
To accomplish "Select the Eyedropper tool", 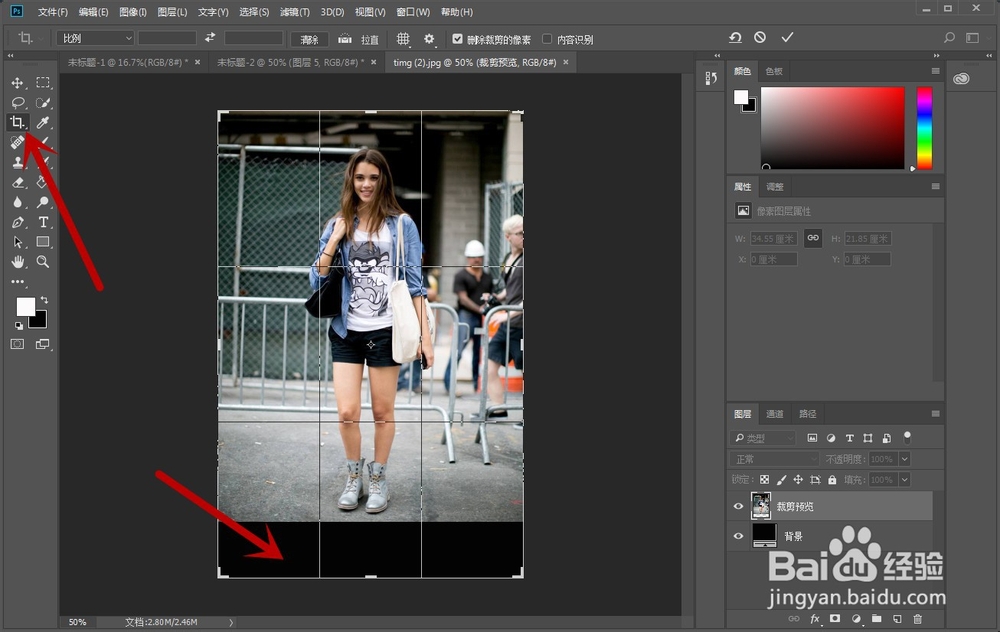I will tap(43, 123).
